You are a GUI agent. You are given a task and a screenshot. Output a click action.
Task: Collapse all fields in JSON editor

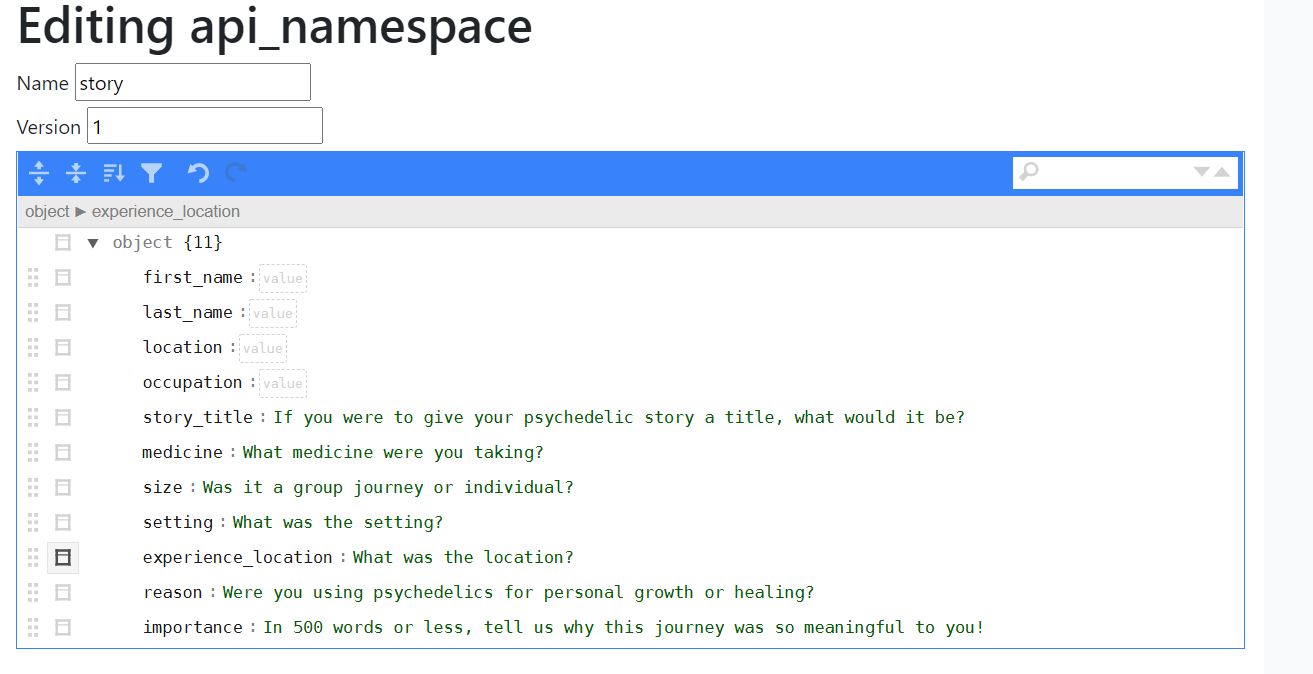coord(76,173)
